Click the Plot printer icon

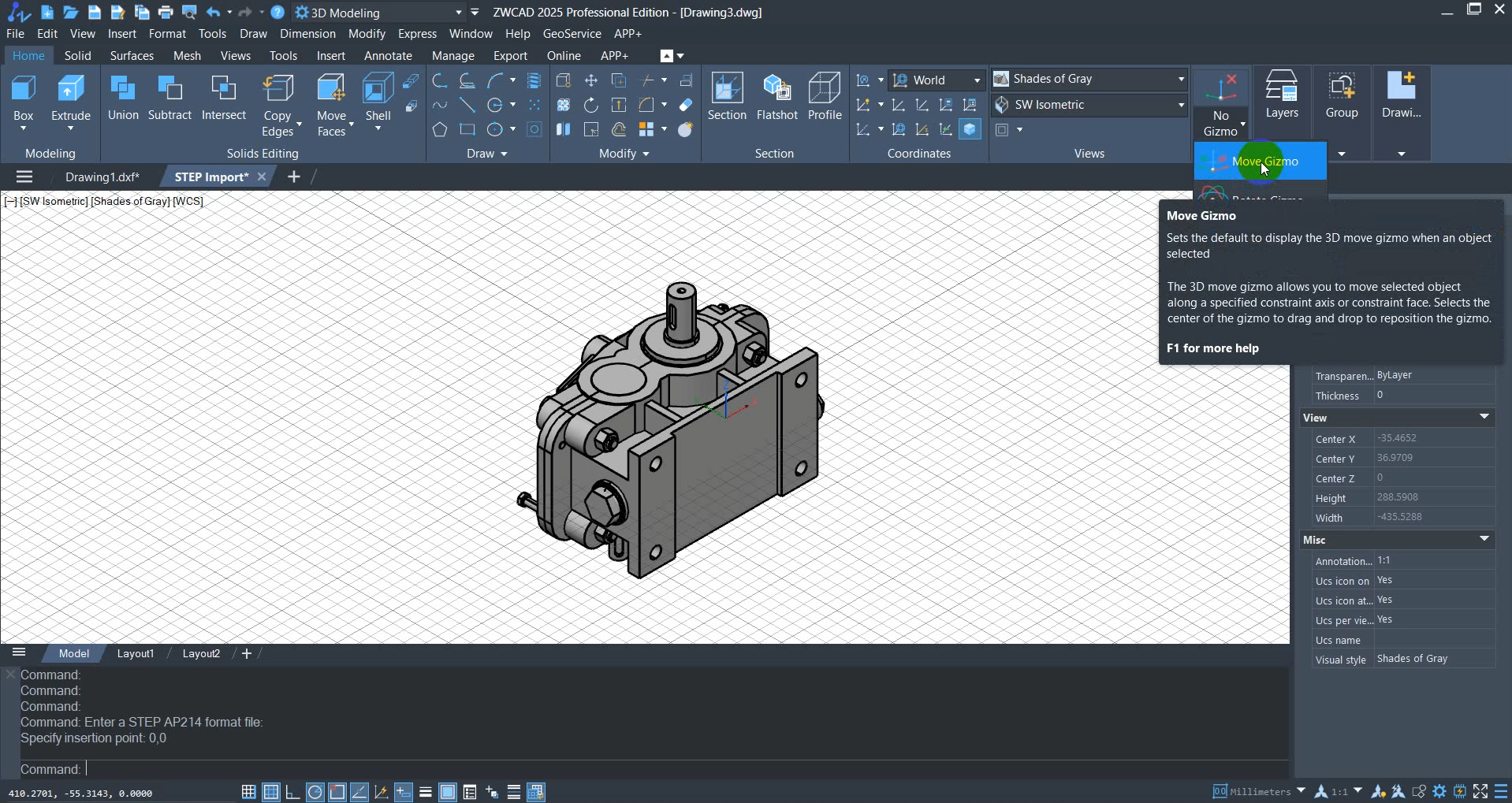(x=166, y=12)
